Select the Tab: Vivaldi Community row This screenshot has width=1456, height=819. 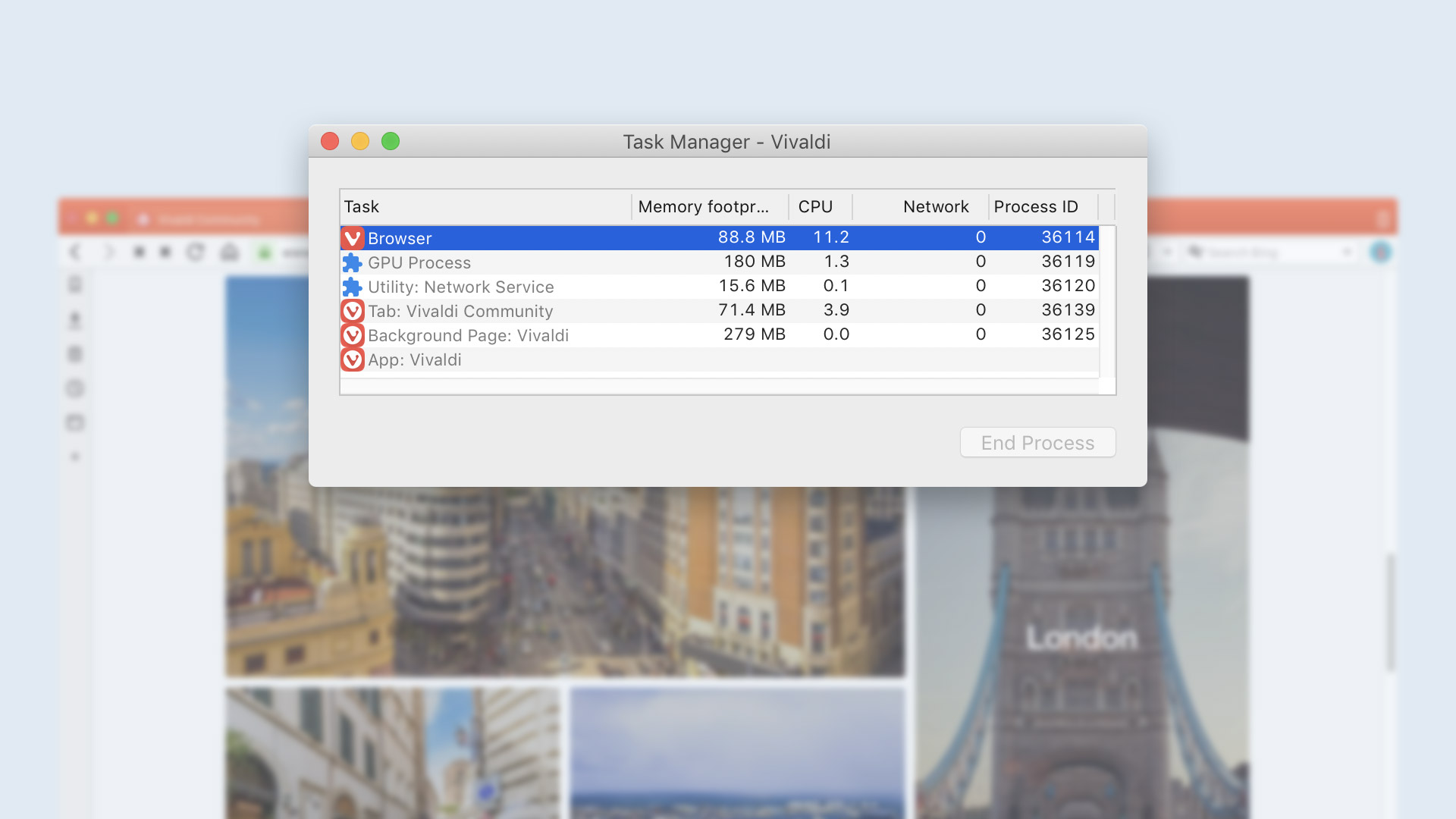(720, 311)
